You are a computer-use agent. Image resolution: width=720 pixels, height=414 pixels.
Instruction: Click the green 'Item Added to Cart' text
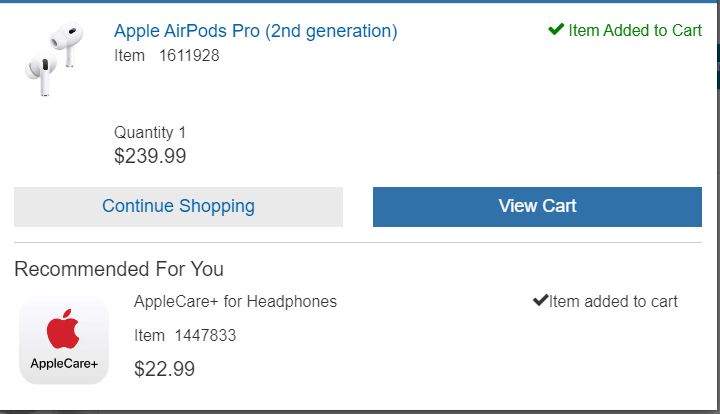point(635,31)
